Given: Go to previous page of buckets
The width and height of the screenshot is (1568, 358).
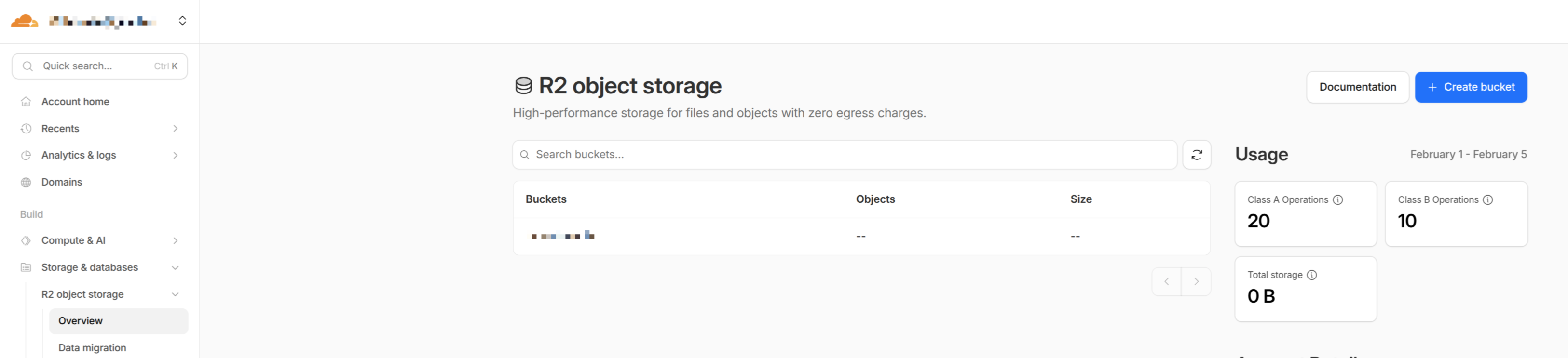Looking at the screenshot, I should [1166, 281].
